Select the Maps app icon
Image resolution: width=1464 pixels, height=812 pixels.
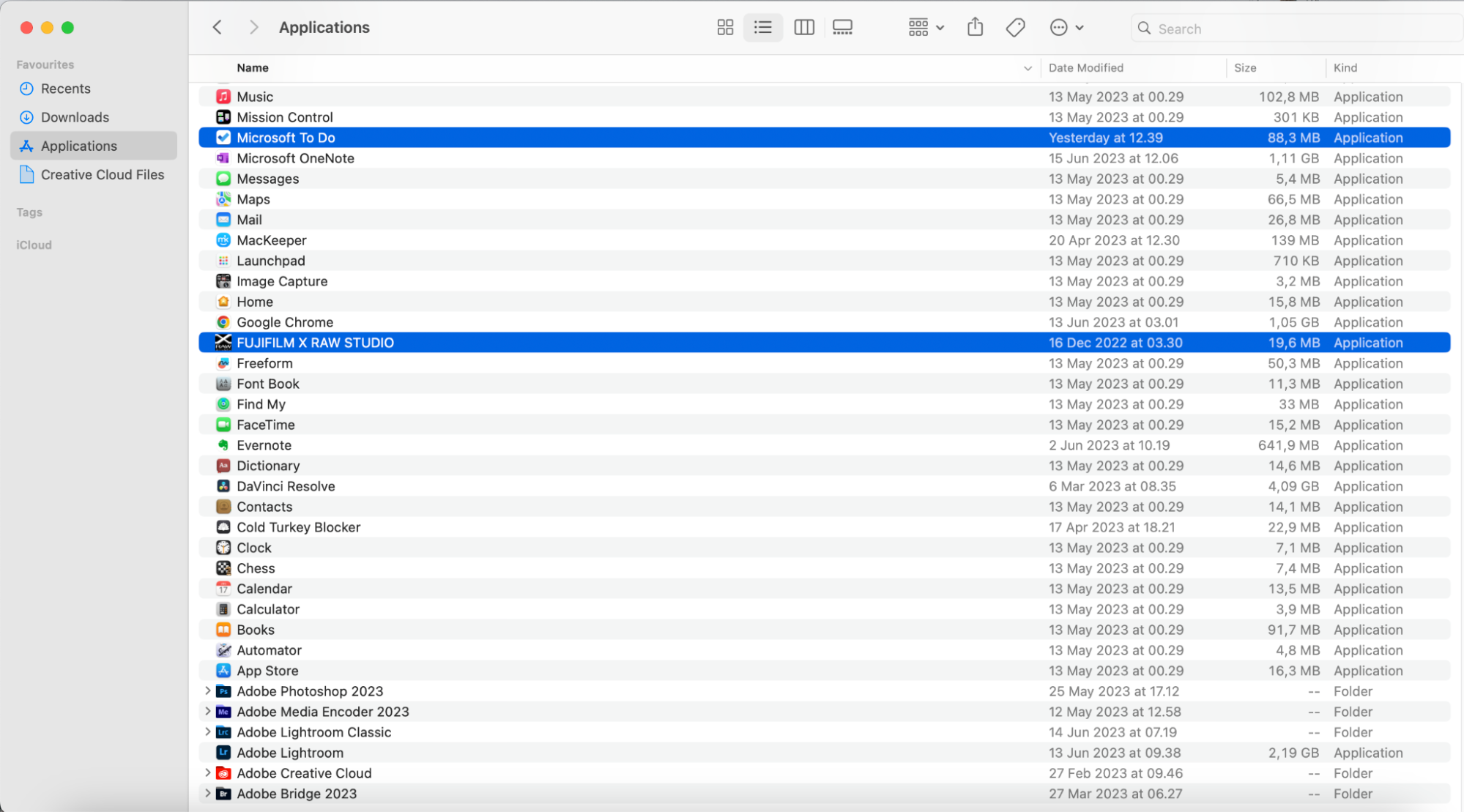223,199
